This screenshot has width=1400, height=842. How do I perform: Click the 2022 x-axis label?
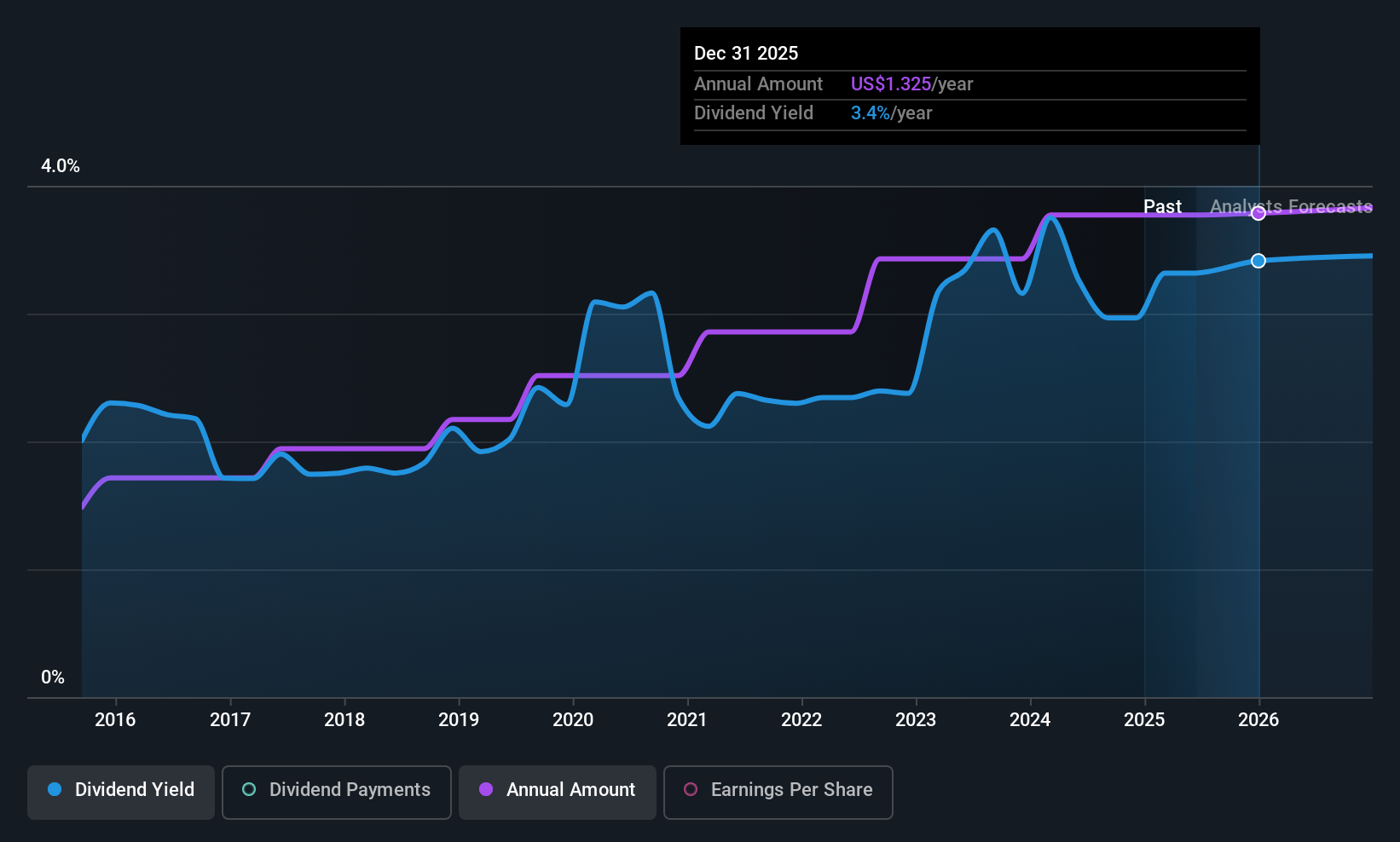[x=801, y=720]
